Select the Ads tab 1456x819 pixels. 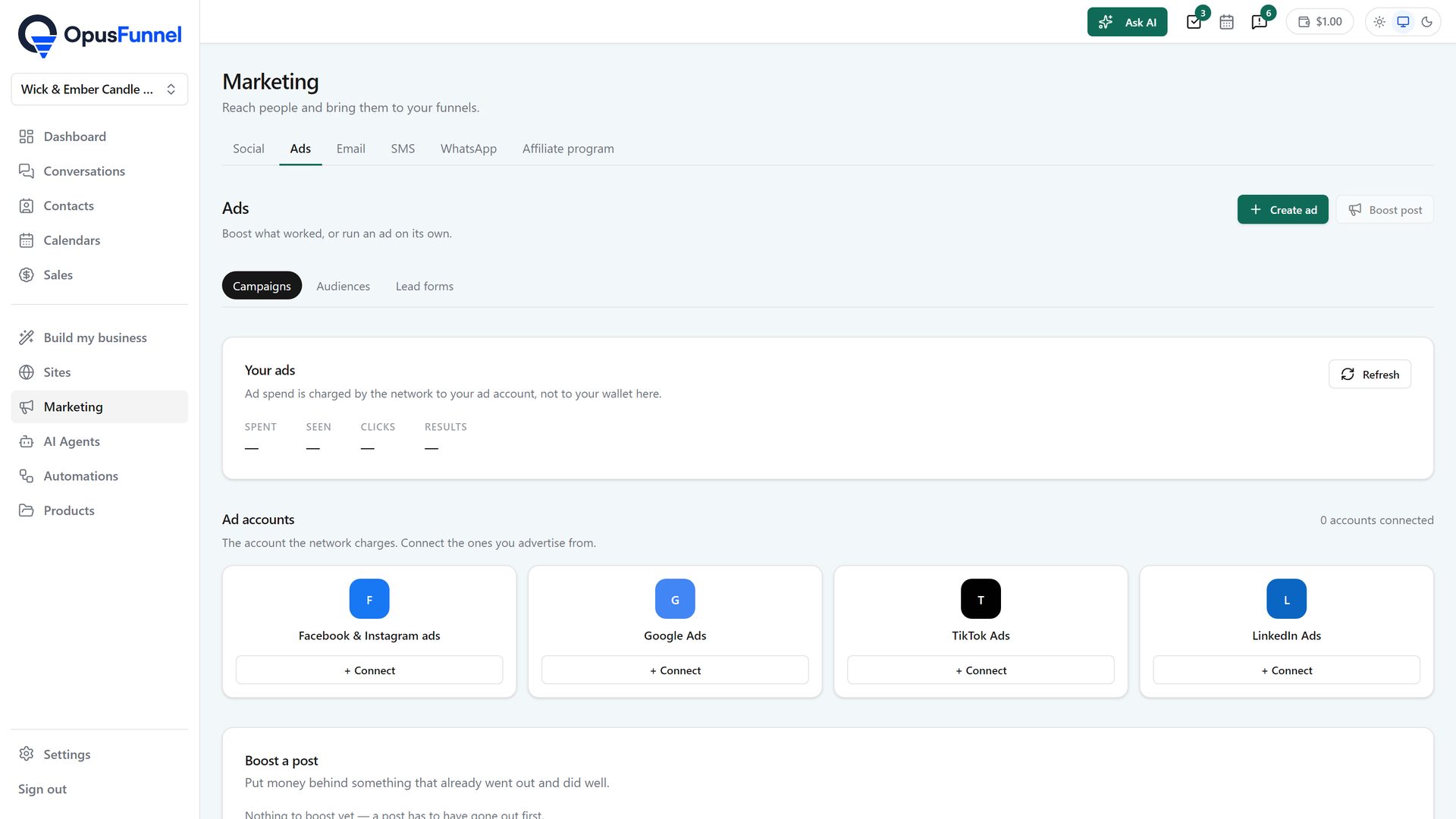300,149
